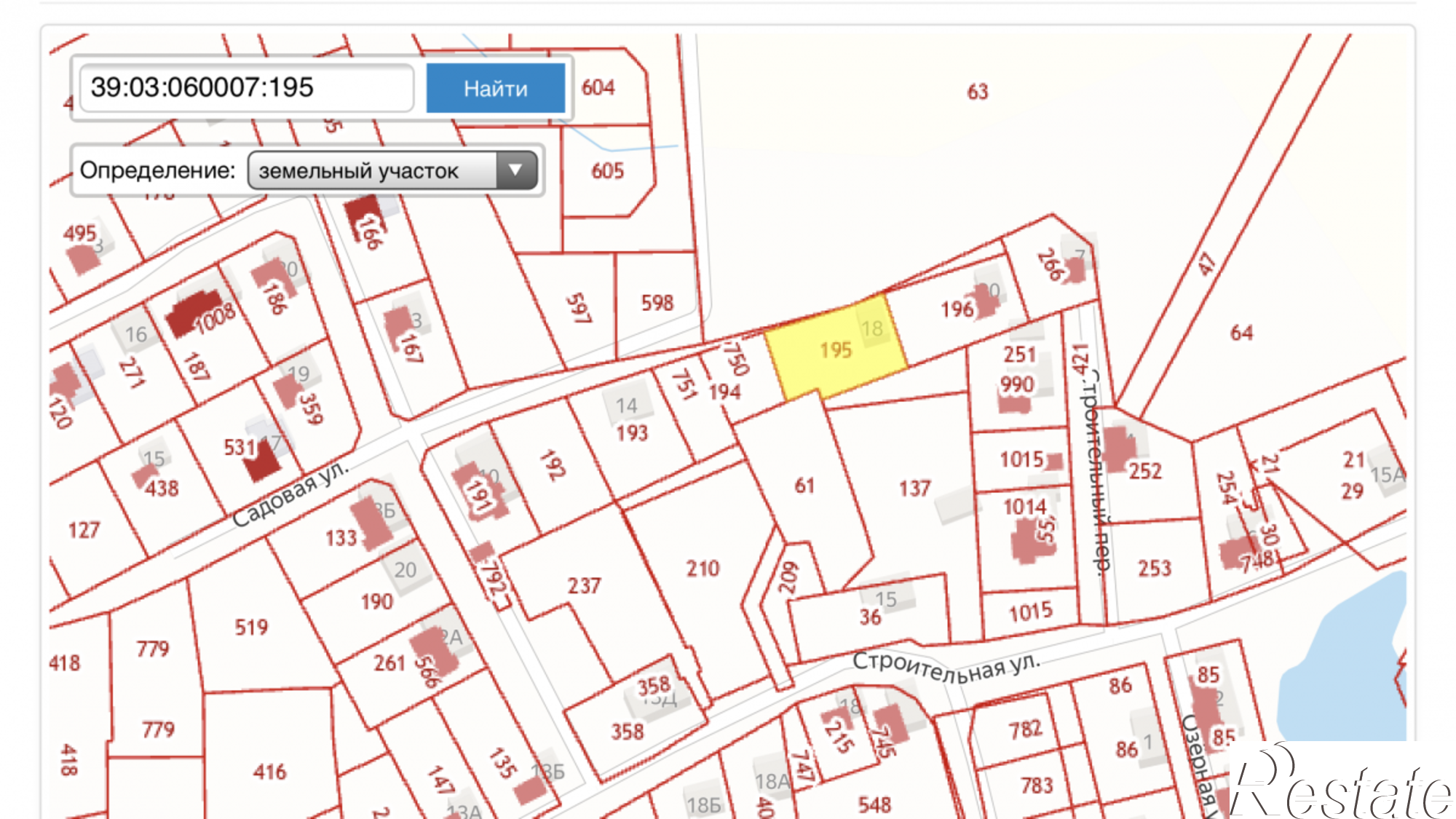This screenshot has width=1456, height=819.
Task: Click parcel label 210
Action: 703,569
